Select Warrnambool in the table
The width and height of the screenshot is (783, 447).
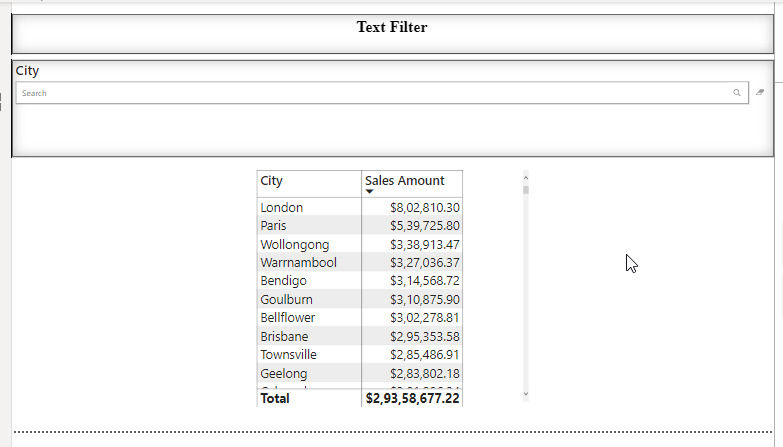pos(298,263)
